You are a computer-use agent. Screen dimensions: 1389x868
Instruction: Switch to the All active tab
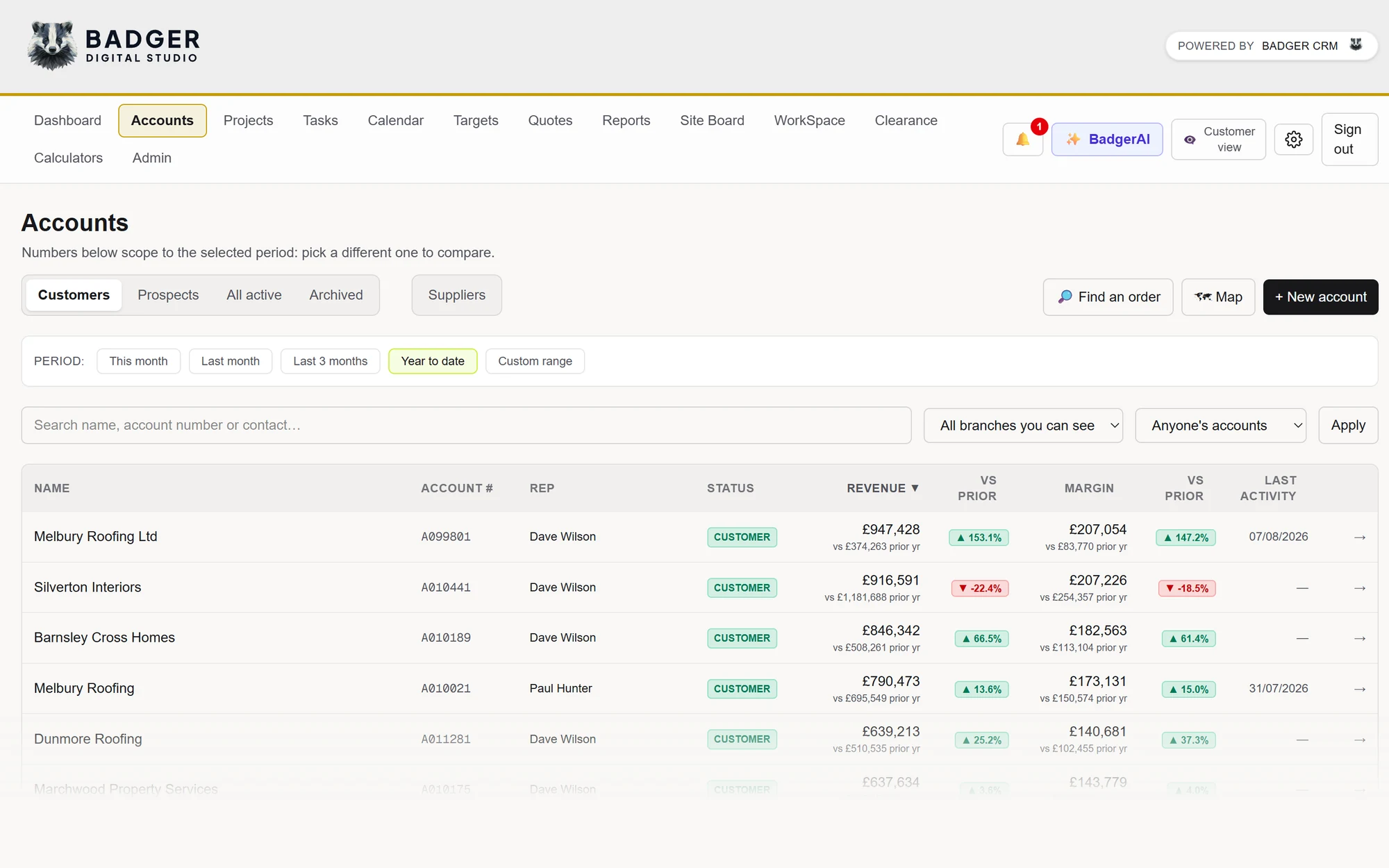253,295
